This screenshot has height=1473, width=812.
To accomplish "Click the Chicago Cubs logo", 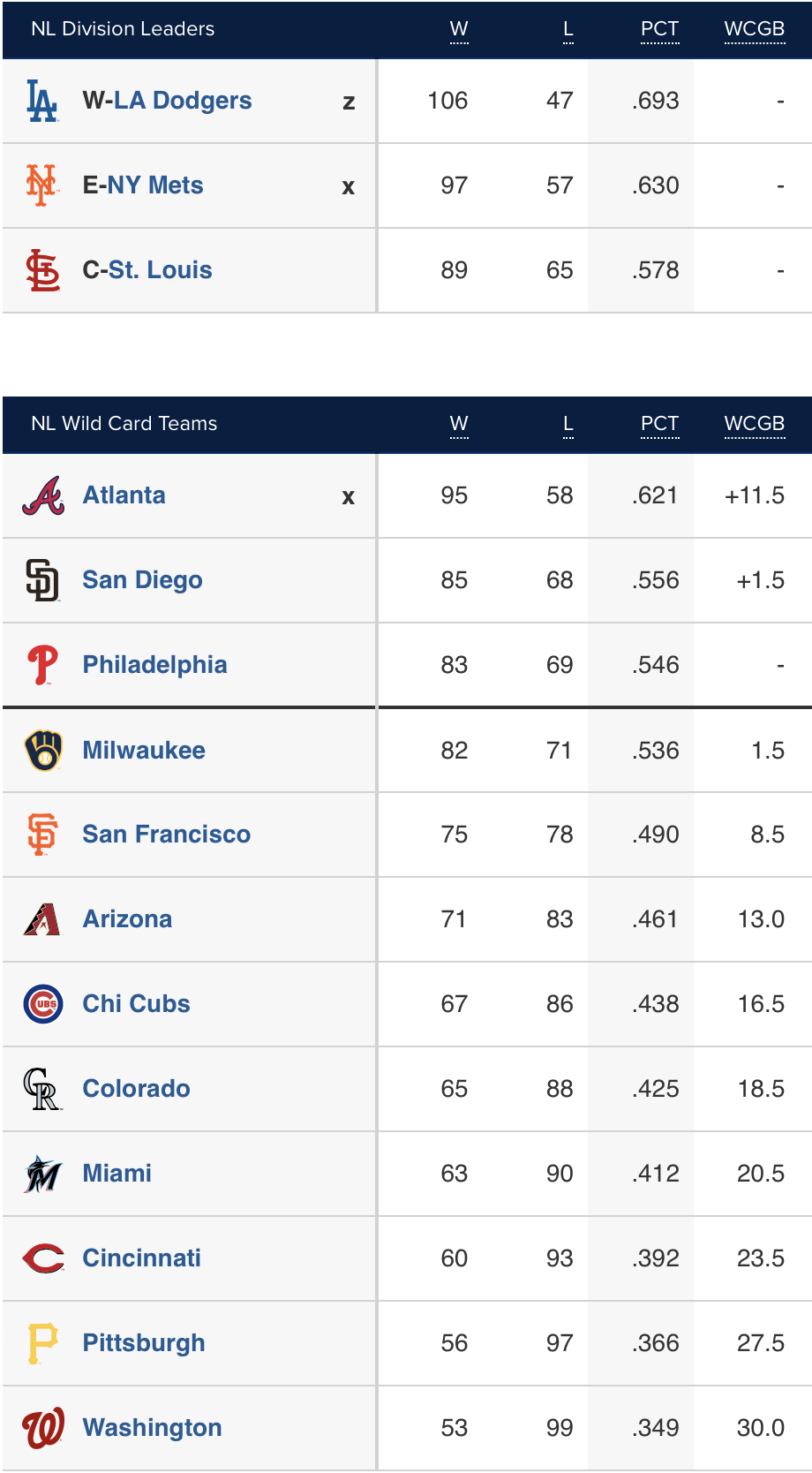I will click(43, 1004).
